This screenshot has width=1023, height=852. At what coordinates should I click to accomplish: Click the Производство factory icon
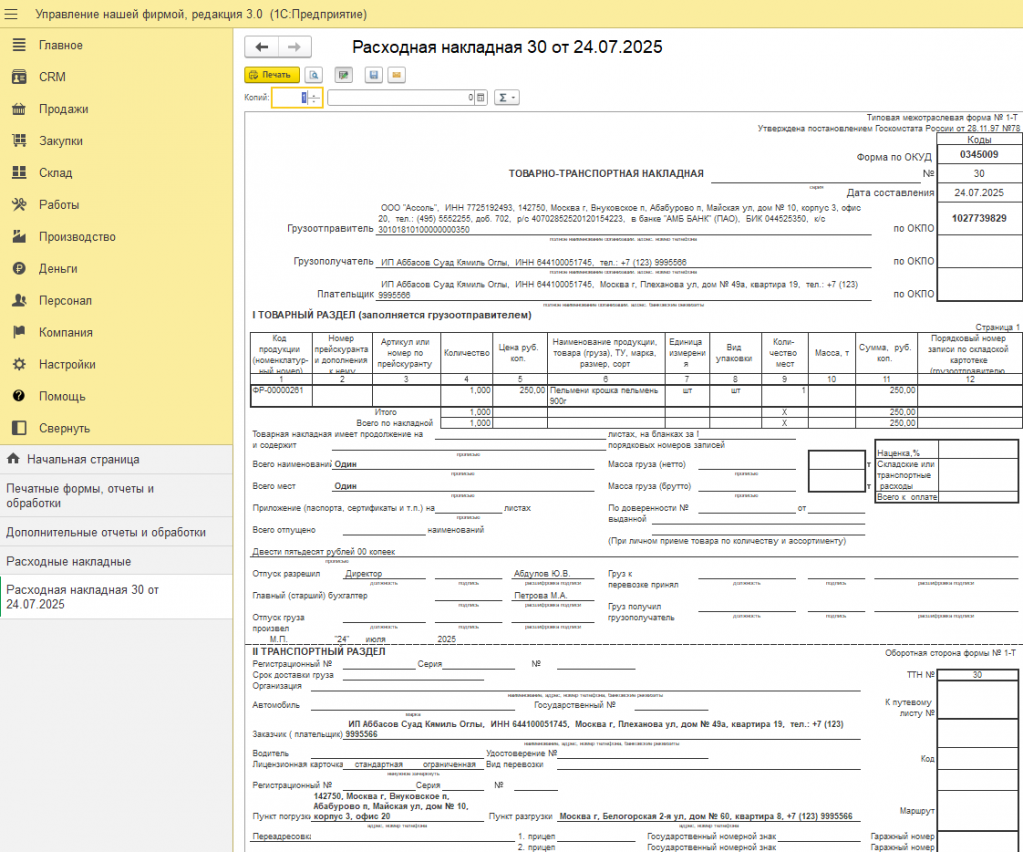[x=19, y=237]
